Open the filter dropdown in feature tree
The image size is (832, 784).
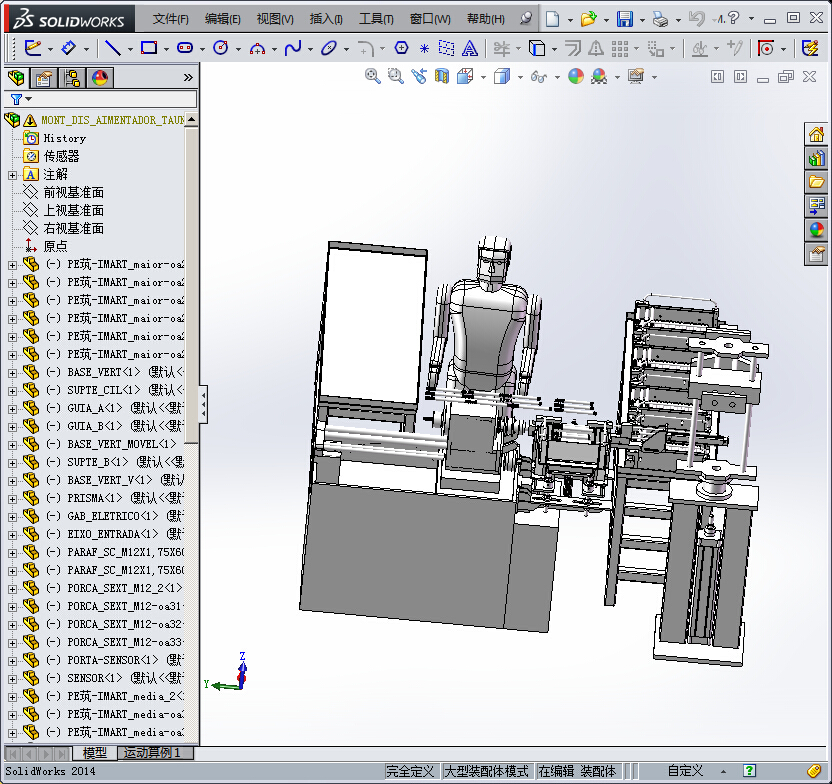tap(20, 99)
